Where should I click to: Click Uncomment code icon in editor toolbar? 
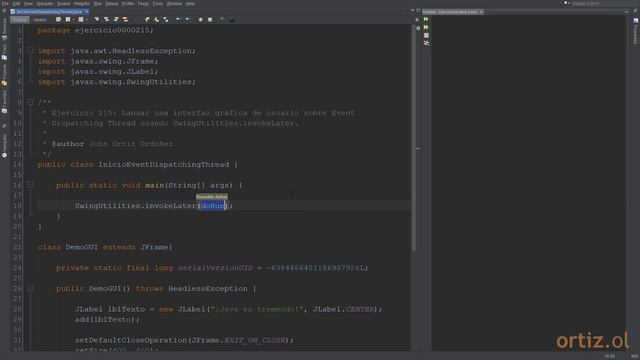(x=231, y=19)
